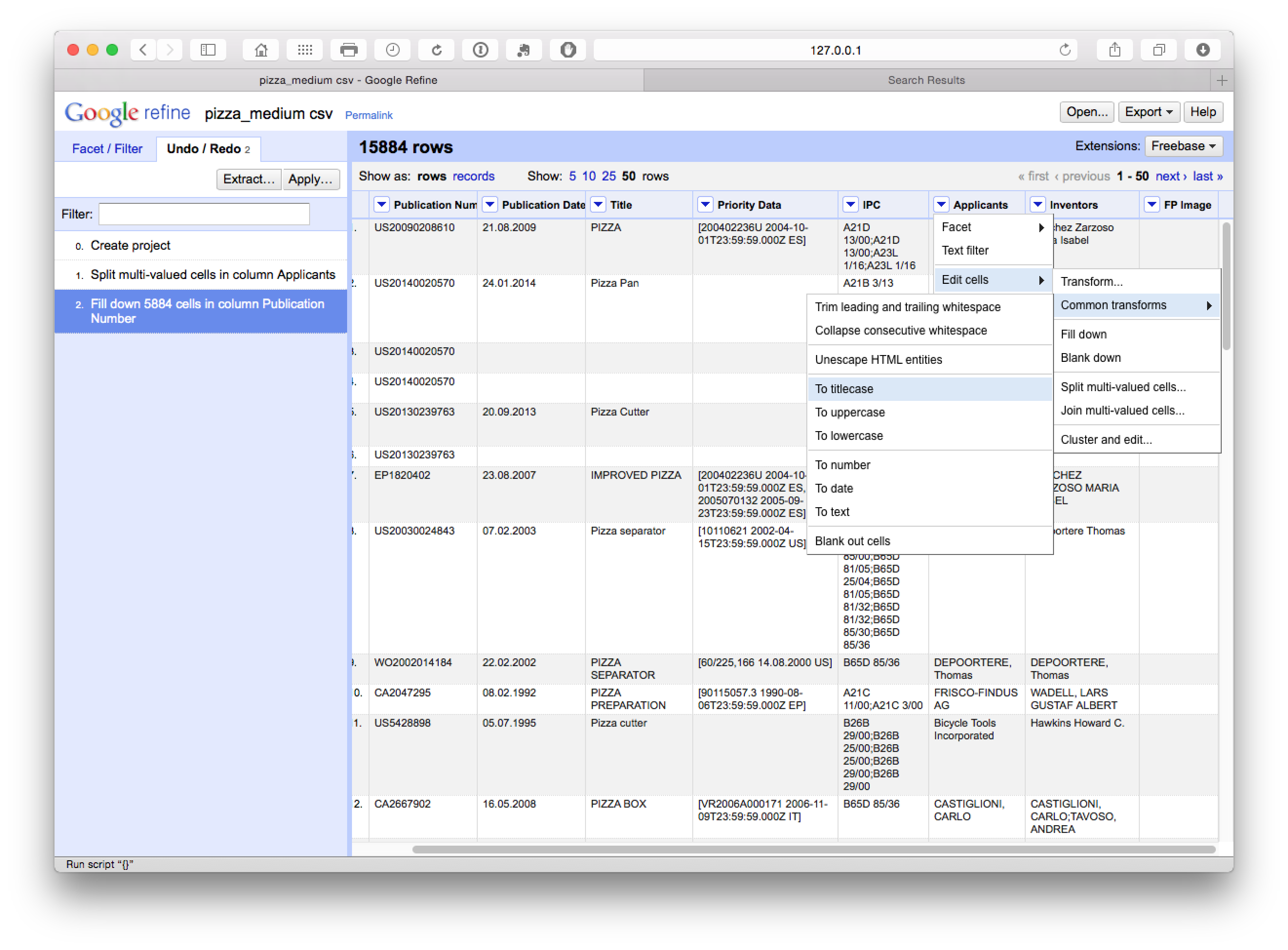The width and height of the screenshot is (1288, 950).
Task: Select To titlecase menu entry
Action: pyautogui.click(x=844, y=389)
